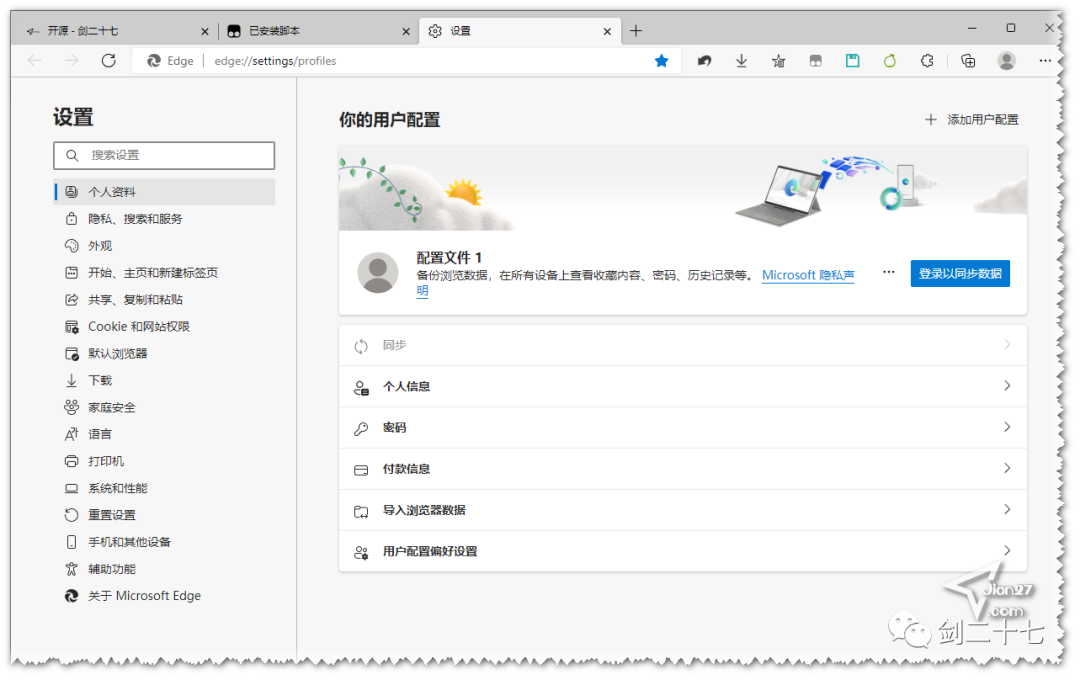This screenshot has width=1080, height=680.
Task: Expand the 个人信息 row chevron
Action: 1007,386
